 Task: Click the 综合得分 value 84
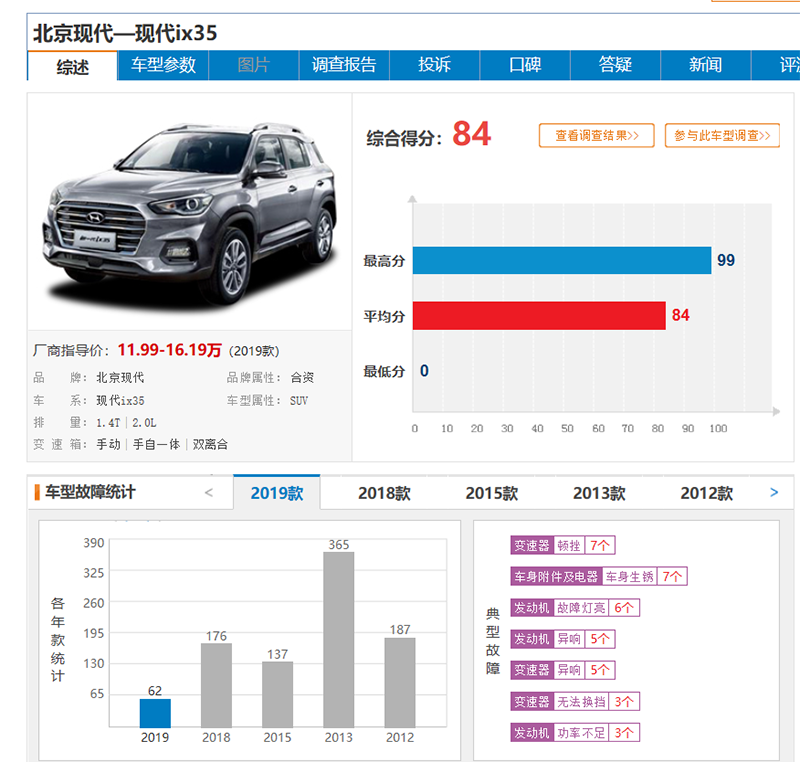pos(471,134)
